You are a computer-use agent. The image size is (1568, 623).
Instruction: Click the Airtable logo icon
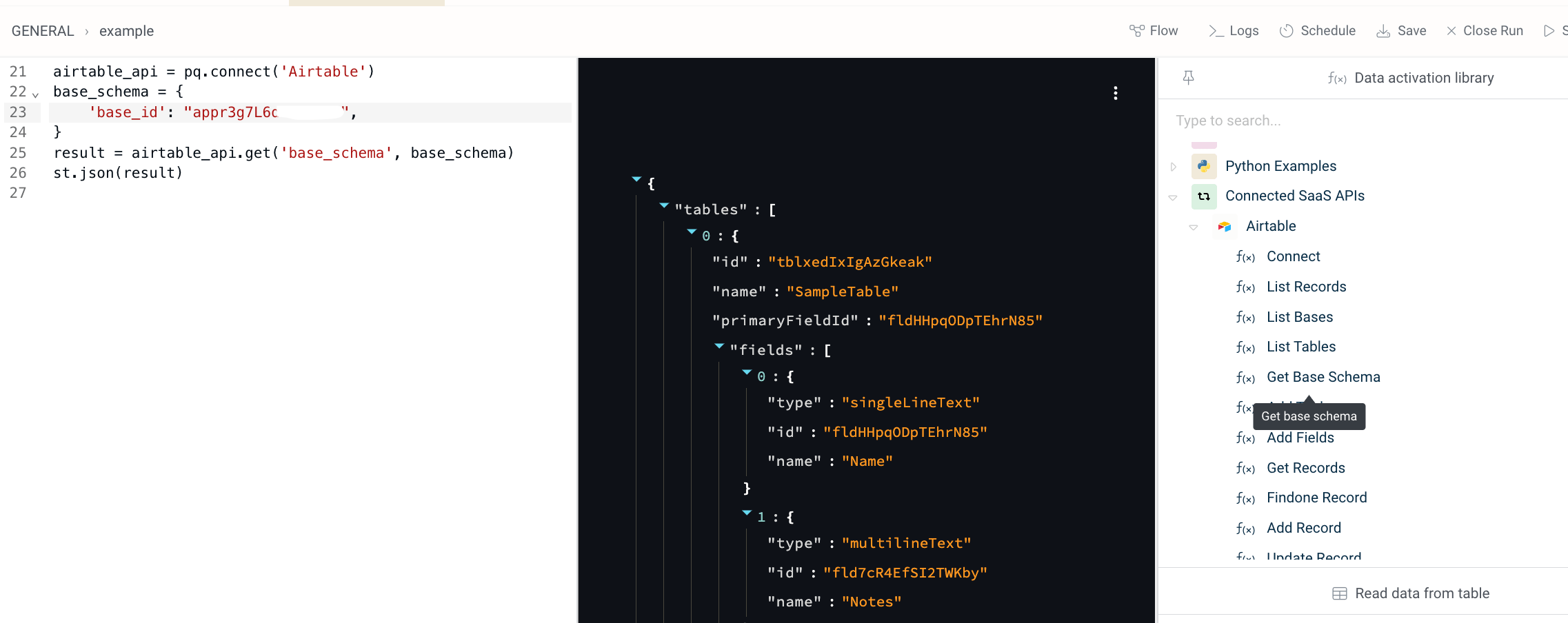[1225, 227]
